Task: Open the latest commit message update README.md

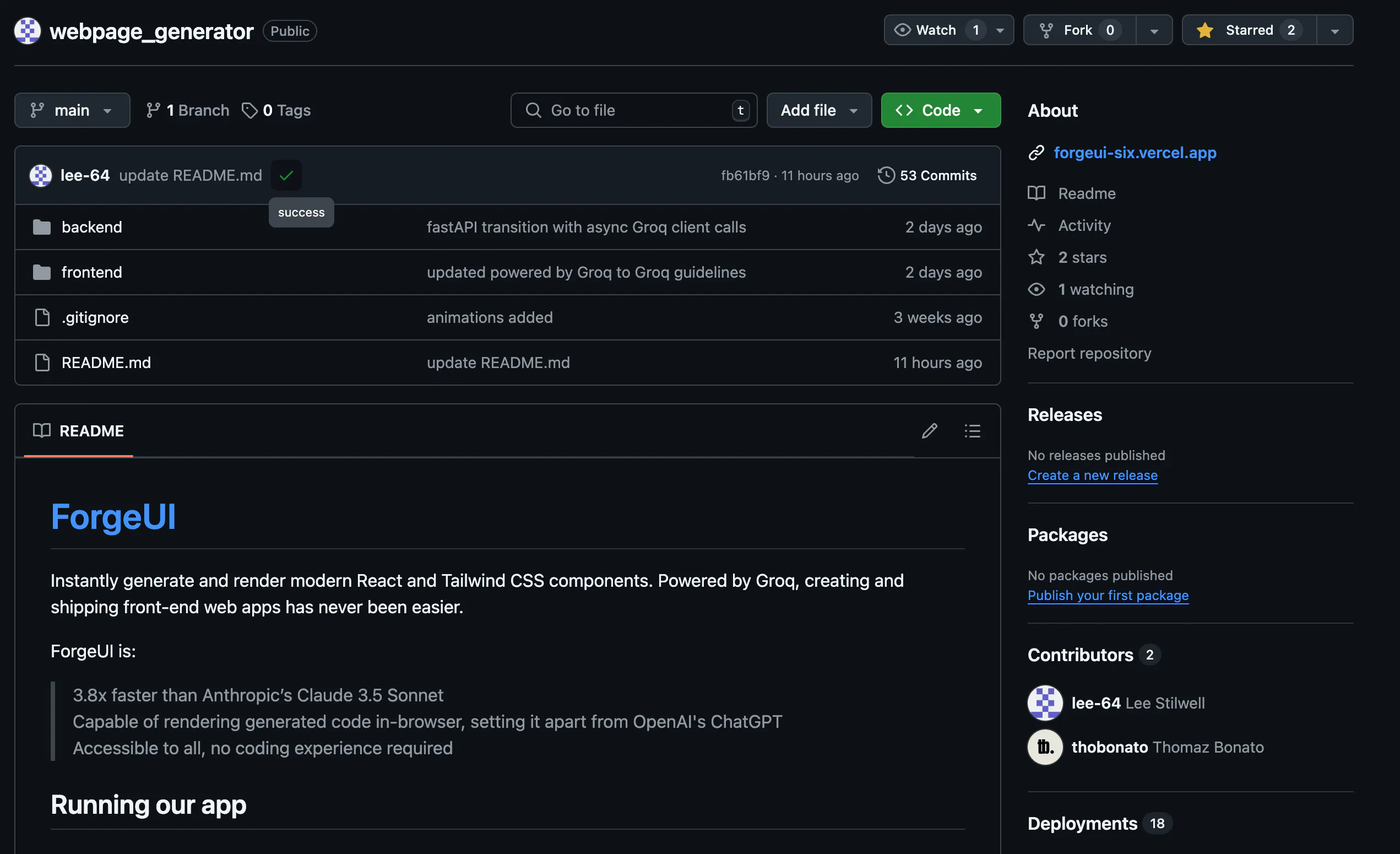Action: pos(191,175)
